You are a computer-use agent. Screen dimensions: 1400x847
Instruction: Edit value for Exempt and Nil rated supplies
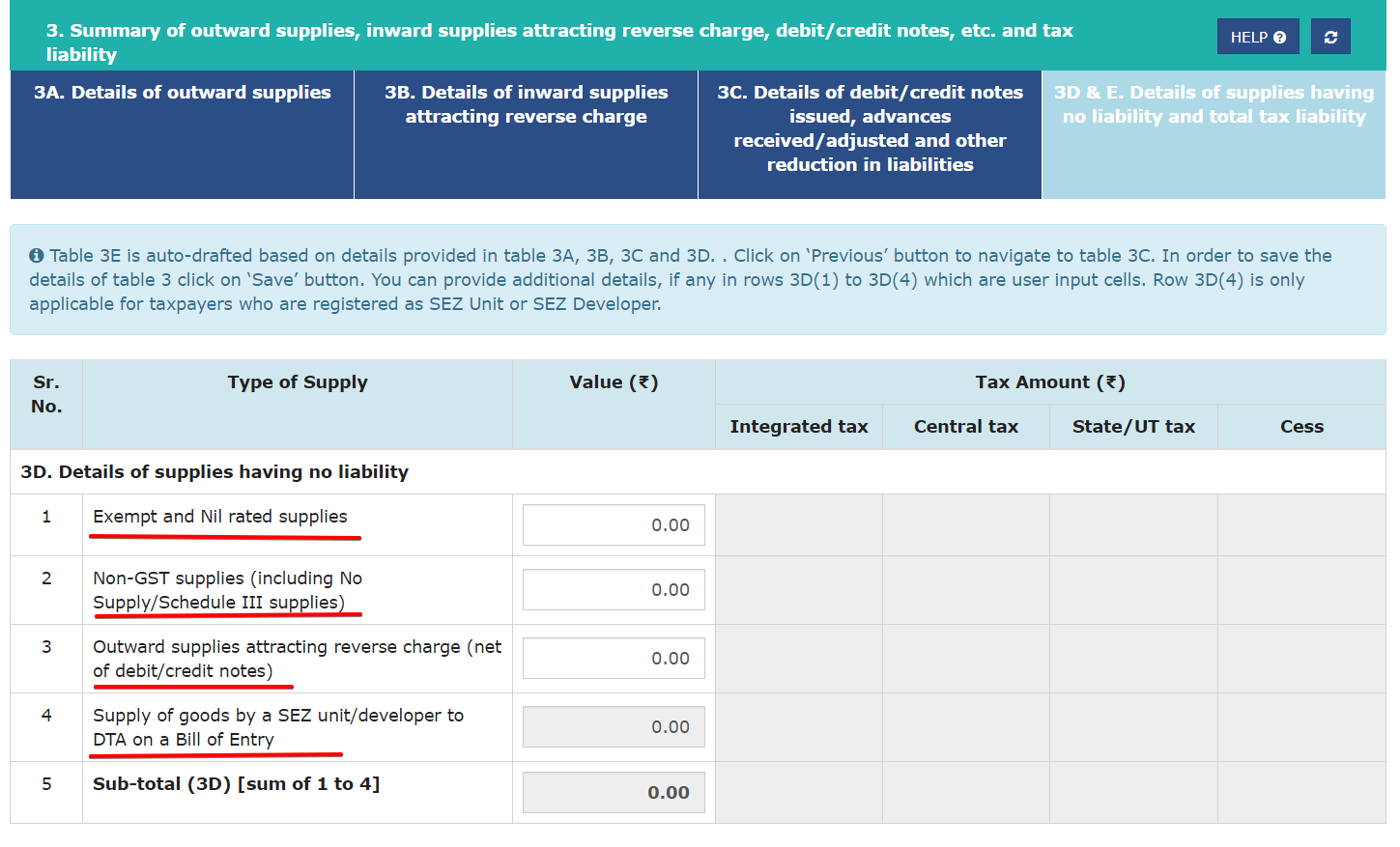coord(614,525)
